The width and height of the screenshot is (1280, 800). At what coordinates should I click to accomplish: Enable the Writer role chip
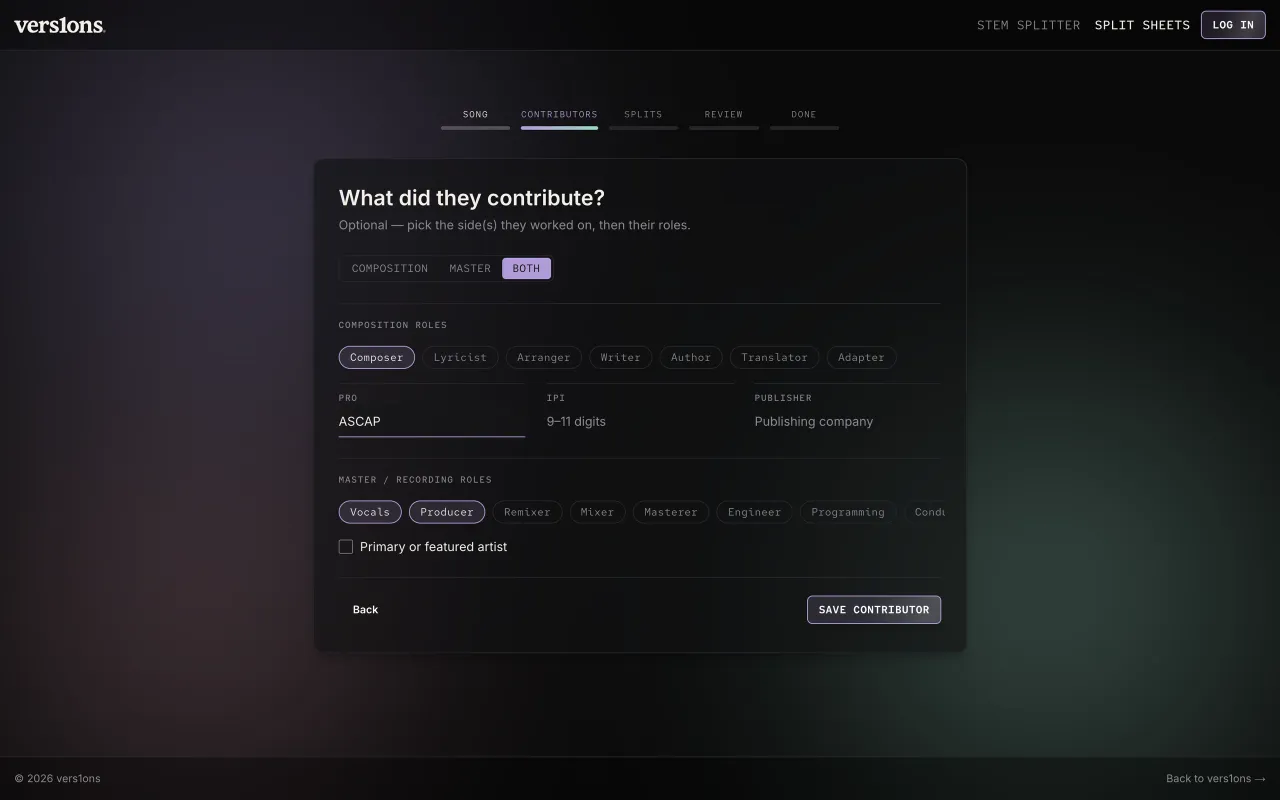click(621, 357)
